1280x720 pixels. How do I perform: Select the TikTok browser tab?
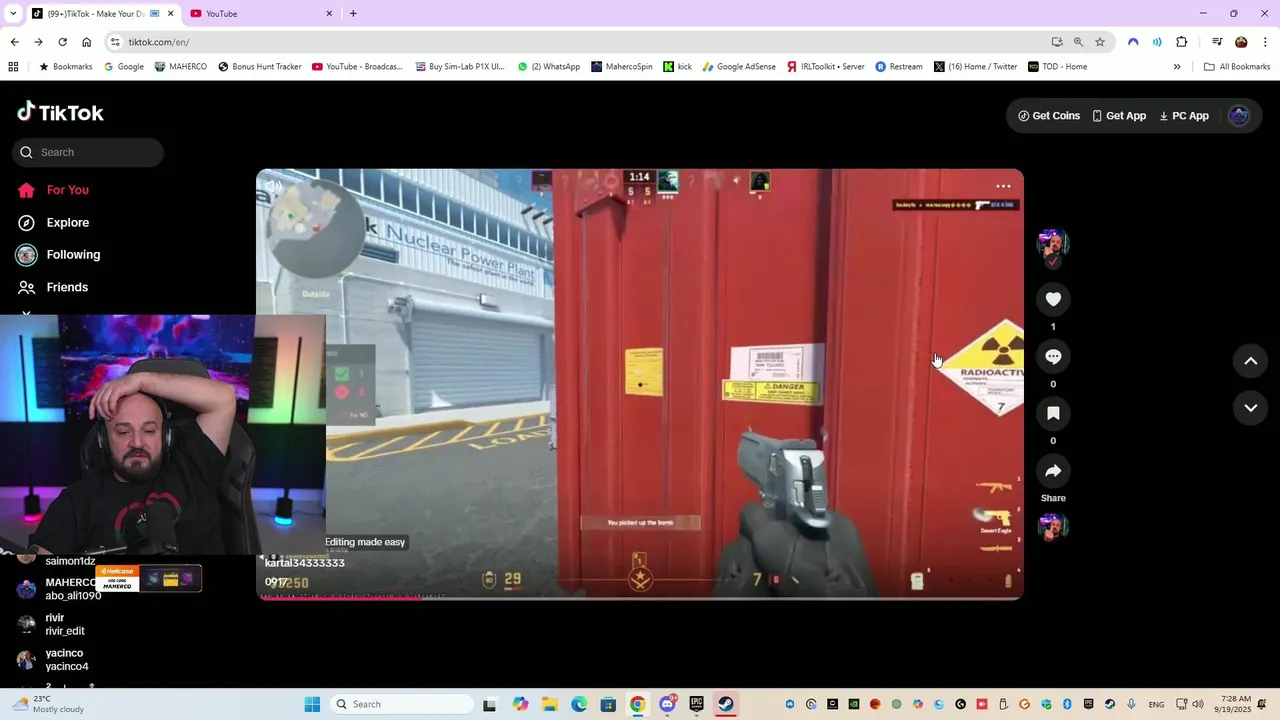(100, 14)
